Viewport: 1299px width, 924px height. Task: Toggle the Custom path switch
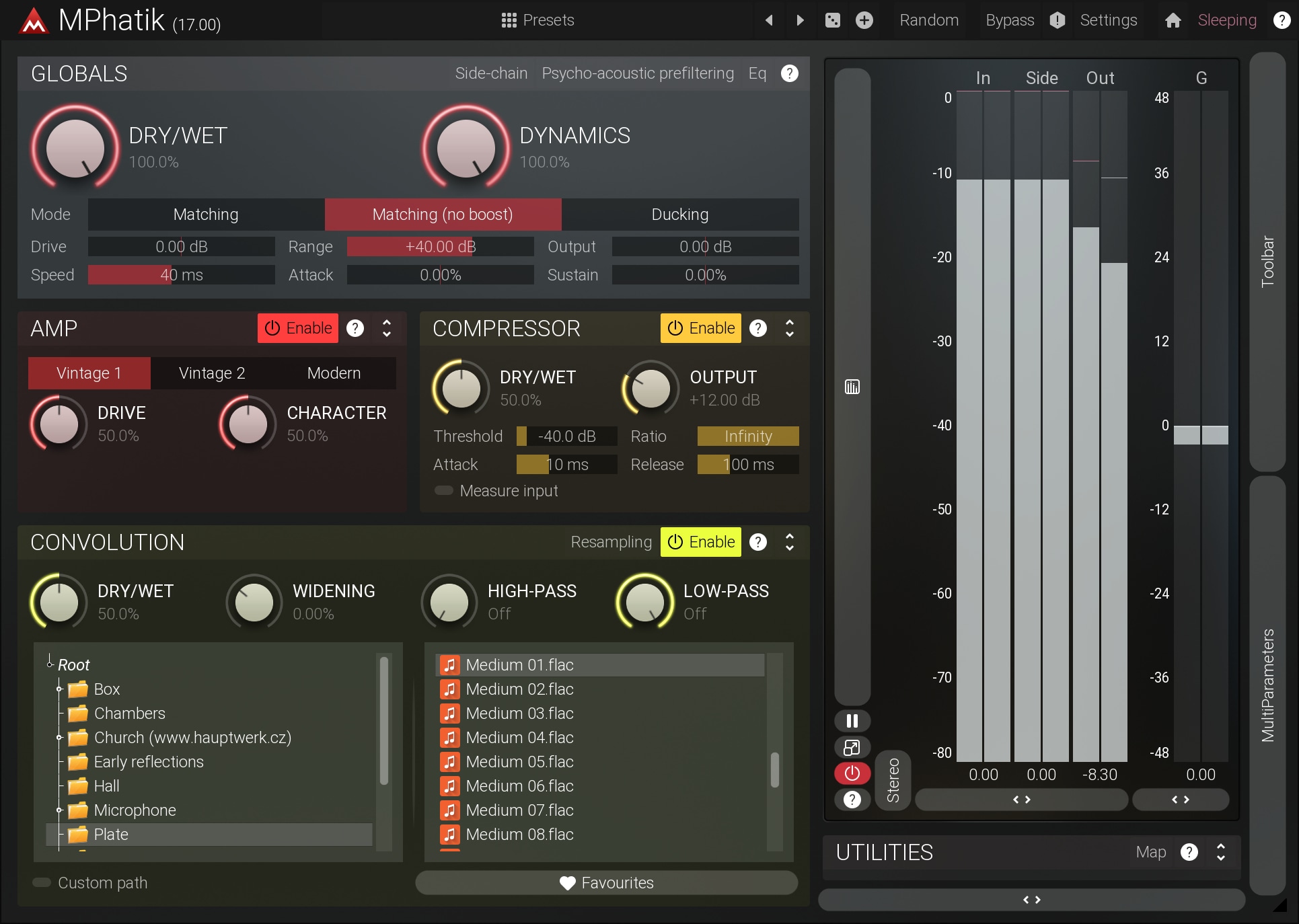[x=42, y=882]
